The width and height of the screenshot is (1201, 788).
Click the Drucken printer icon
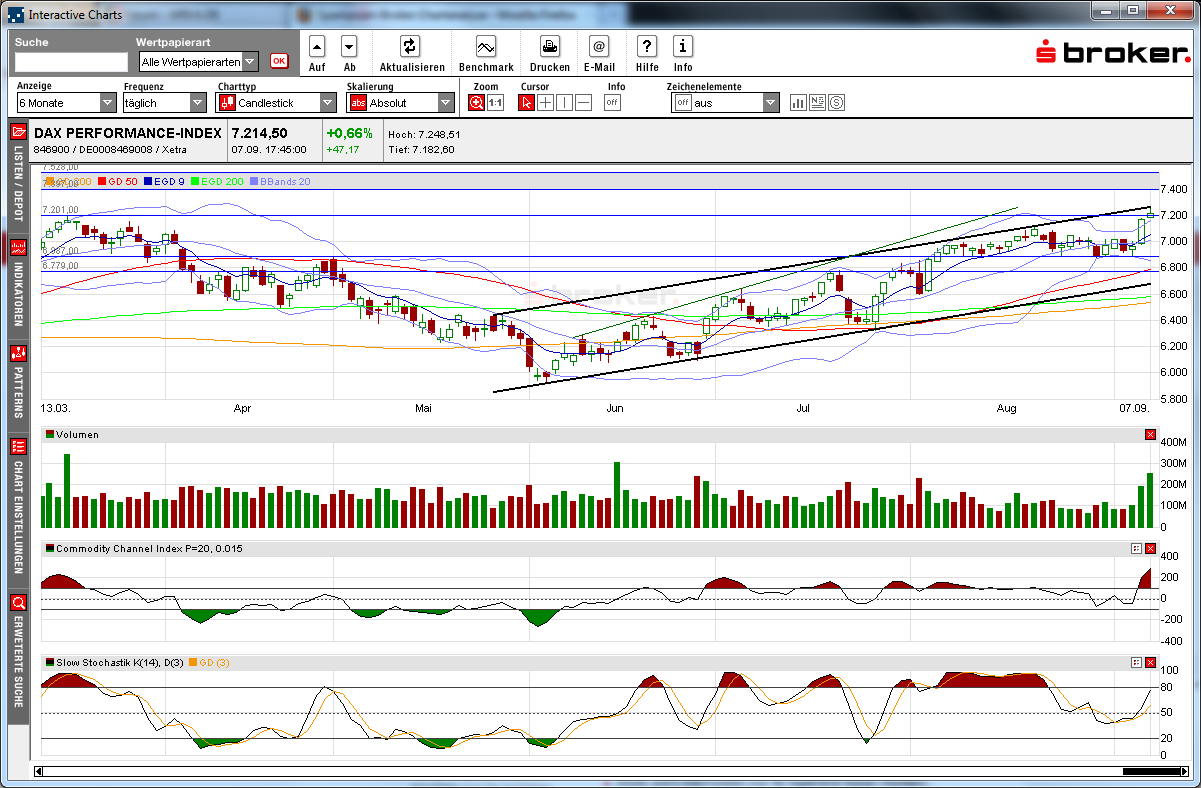(550, 46)
